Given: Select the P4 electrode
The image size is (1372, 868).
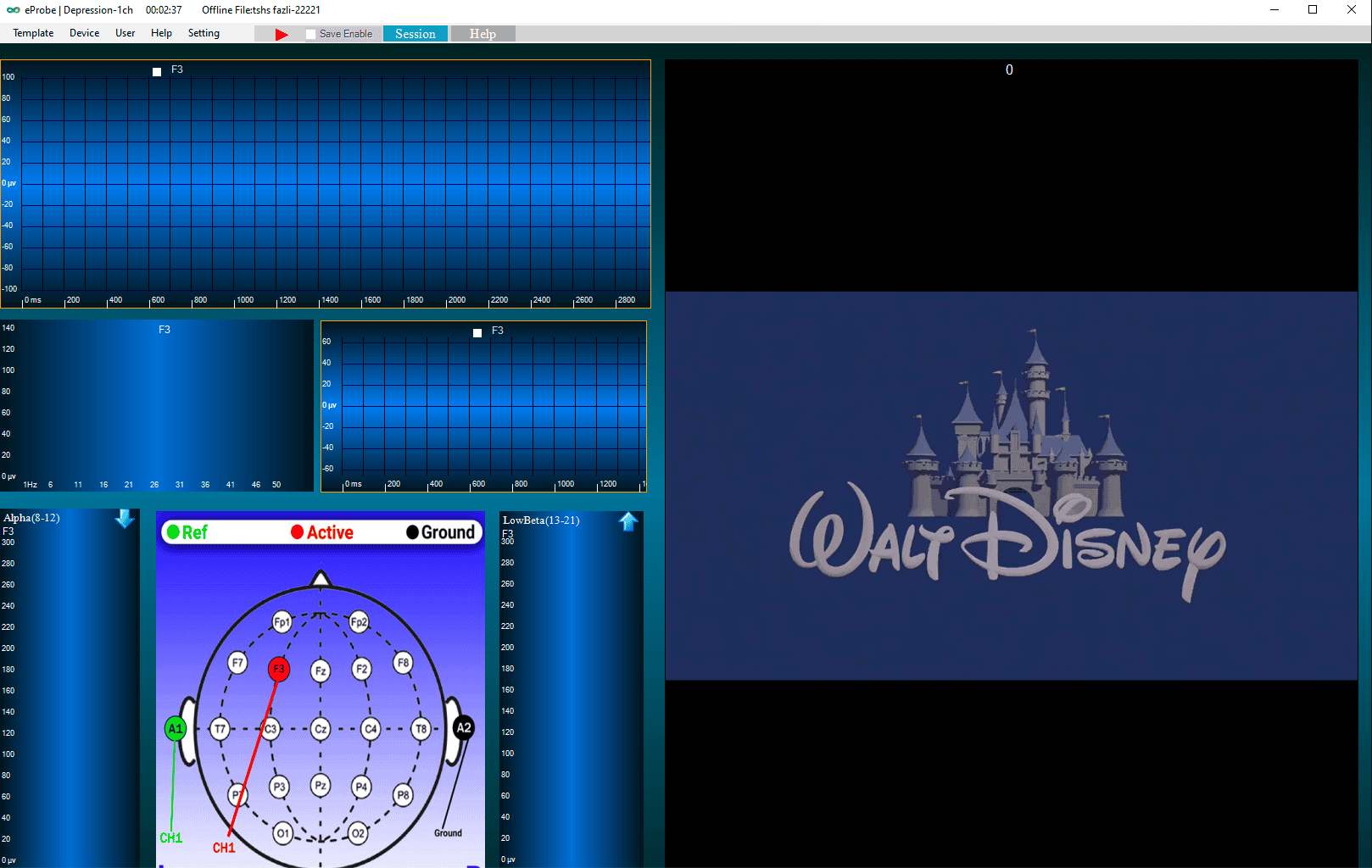Looking at the screenshot, I should pyautogui.click(x=362, y=787).
